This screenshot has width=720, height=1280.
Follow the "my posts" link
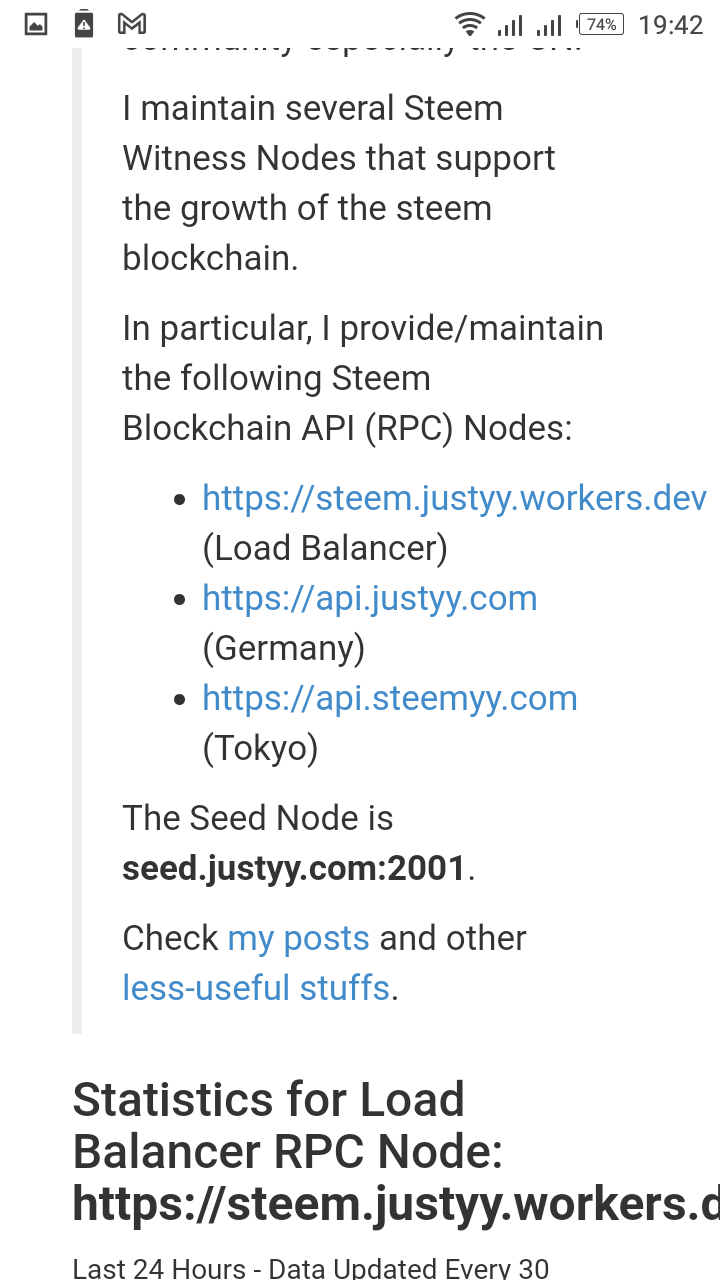pyautogui.click(x=299, y=938)
